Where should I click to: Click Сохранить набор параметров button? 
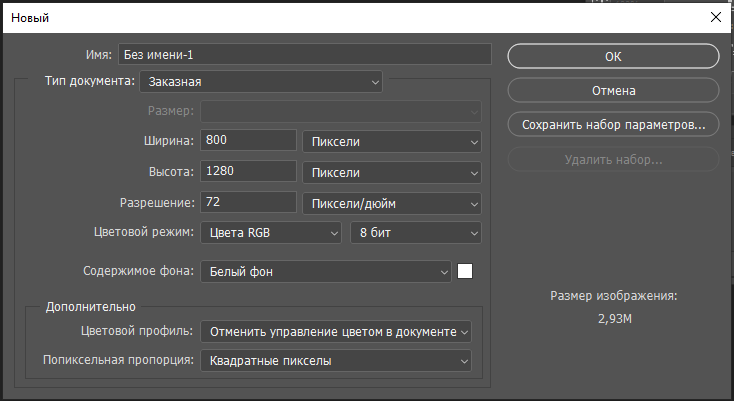(613, 124)
